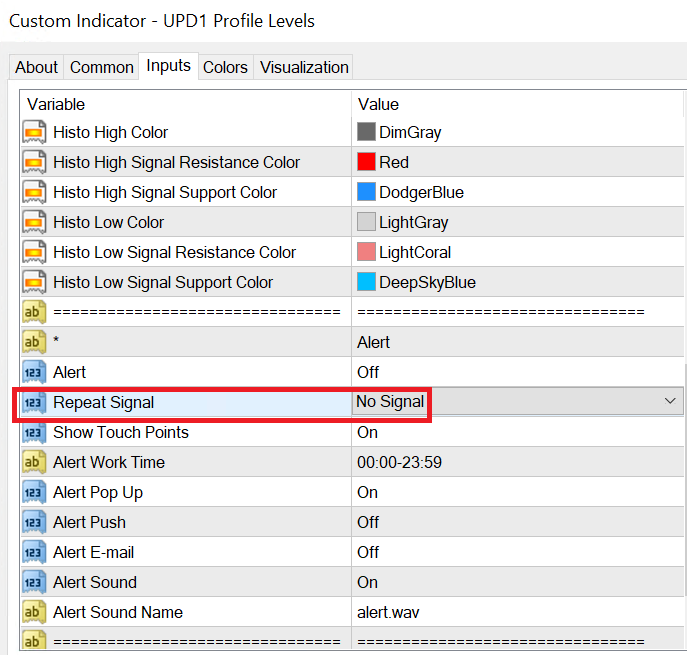Click the ab icon beside Alert Work Time
Screen dimensions: 687x655
point(34,462)
